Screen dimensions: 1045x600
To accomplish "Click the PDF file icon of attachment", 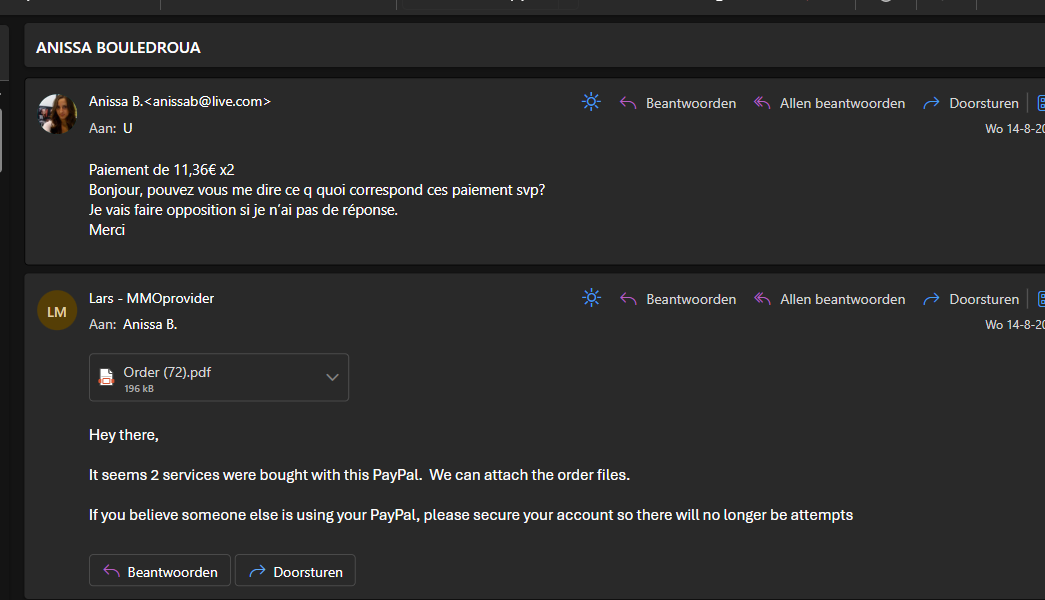I will 106,377.
